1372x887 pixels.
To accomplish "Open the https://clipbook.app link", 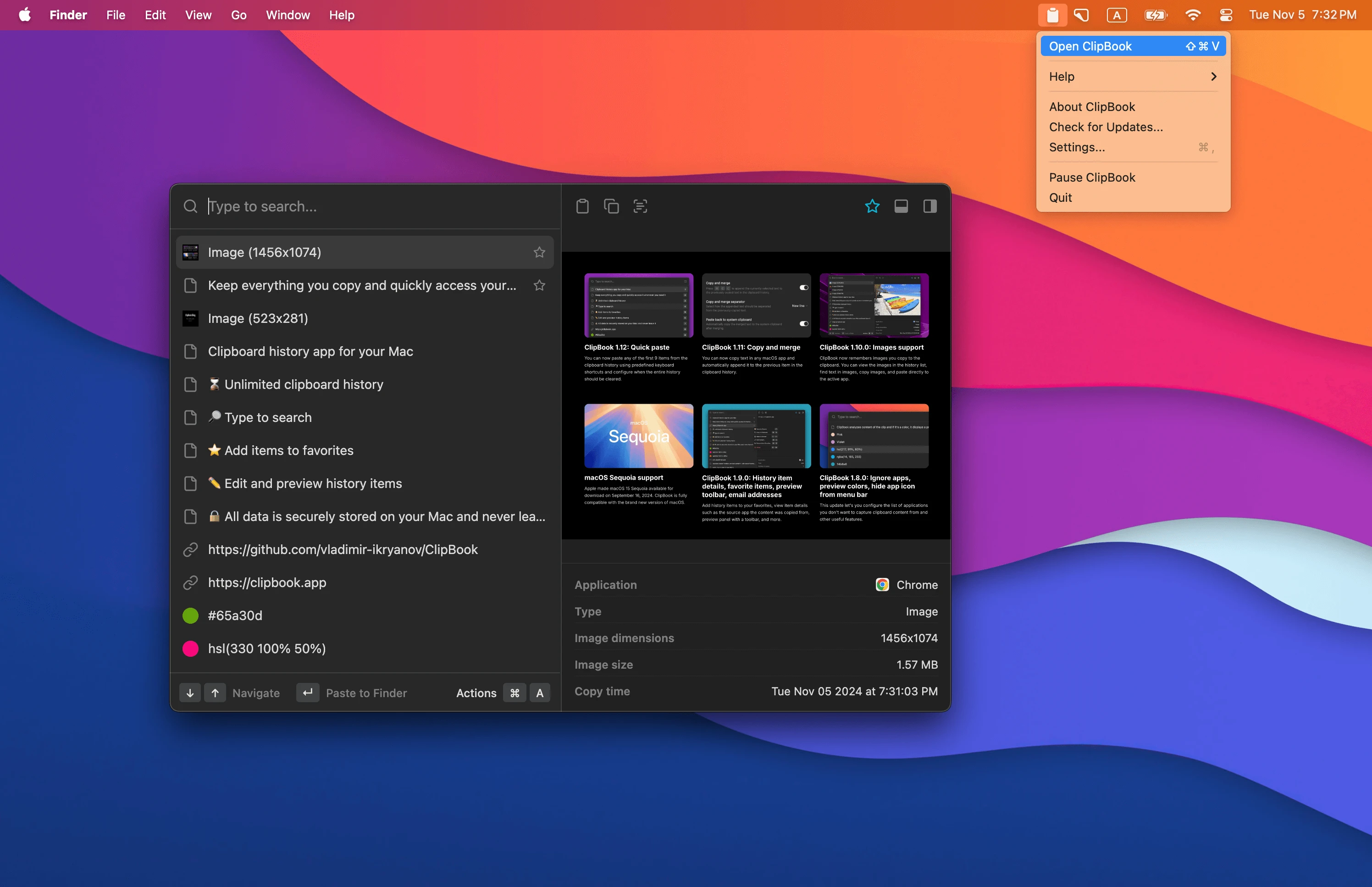I will pos(266,582).
